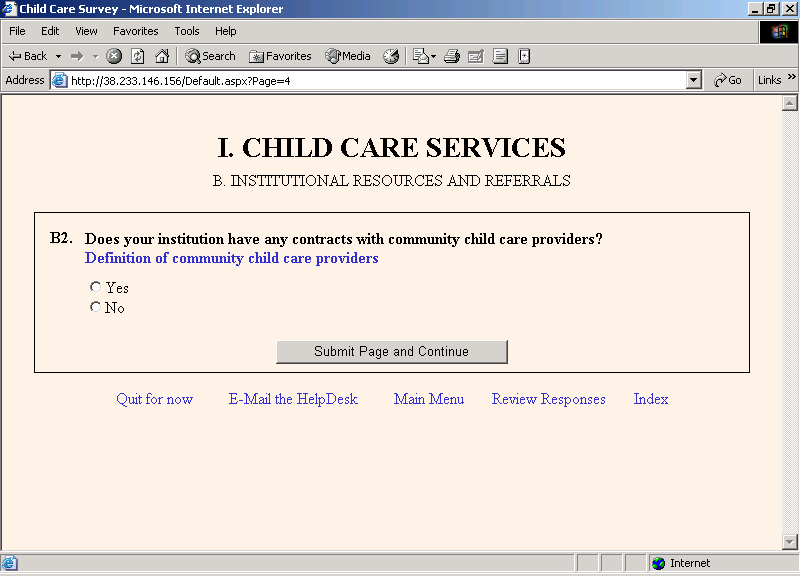Click the Stop loading icon
800x576 pixels.
[x=114, y=56]
